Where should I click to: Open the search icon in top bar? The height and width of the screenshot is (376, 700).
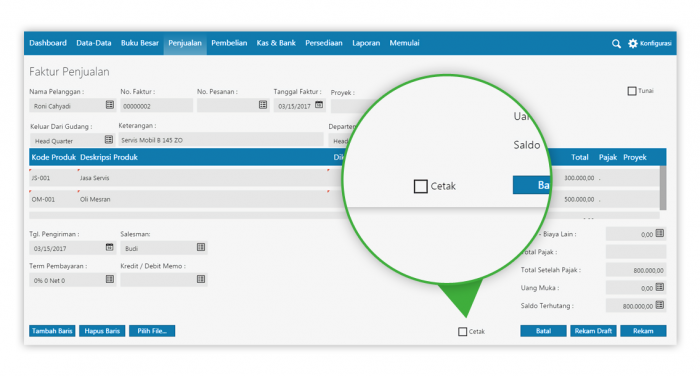(616, 44)
